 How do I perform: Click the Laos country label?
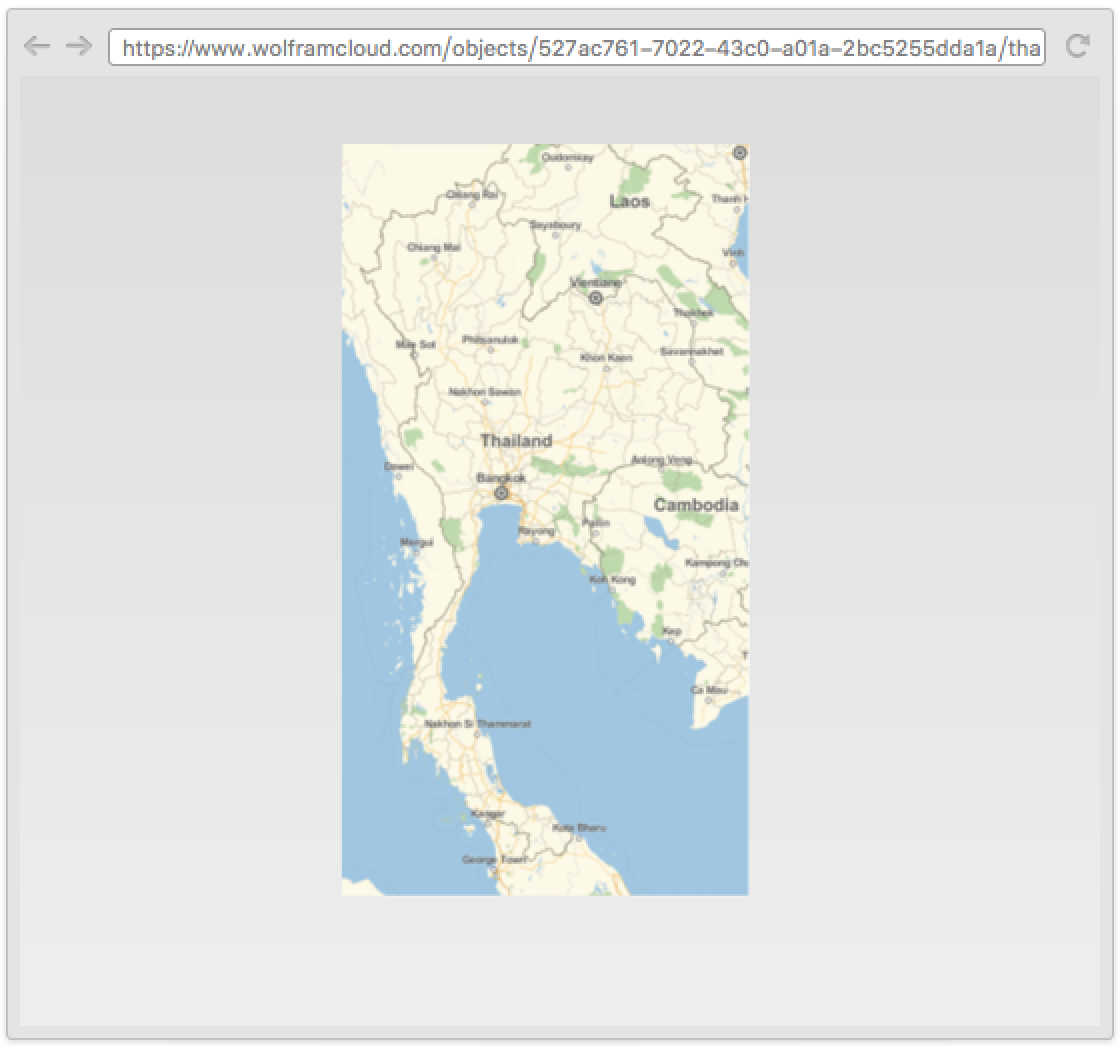[630, 201]
